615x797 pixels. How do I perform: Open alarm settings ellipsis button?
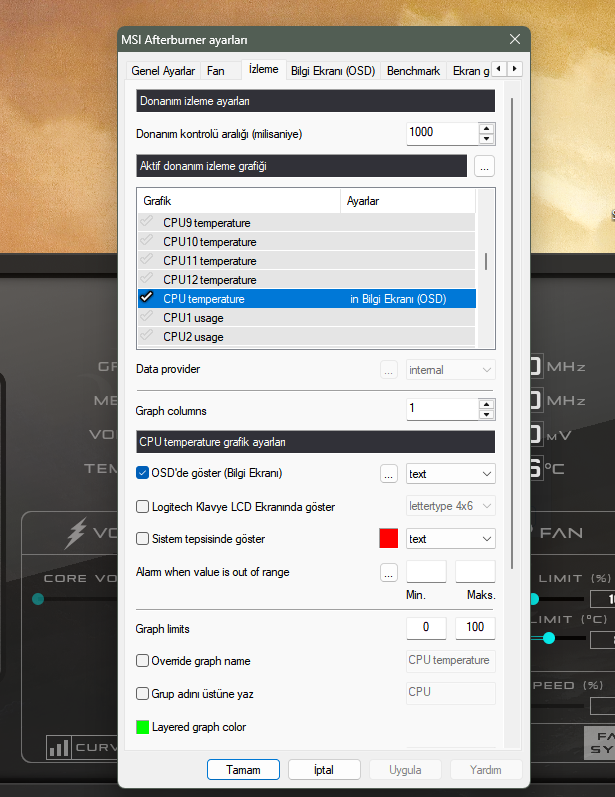pyautogui.click(x=389, y=572)
